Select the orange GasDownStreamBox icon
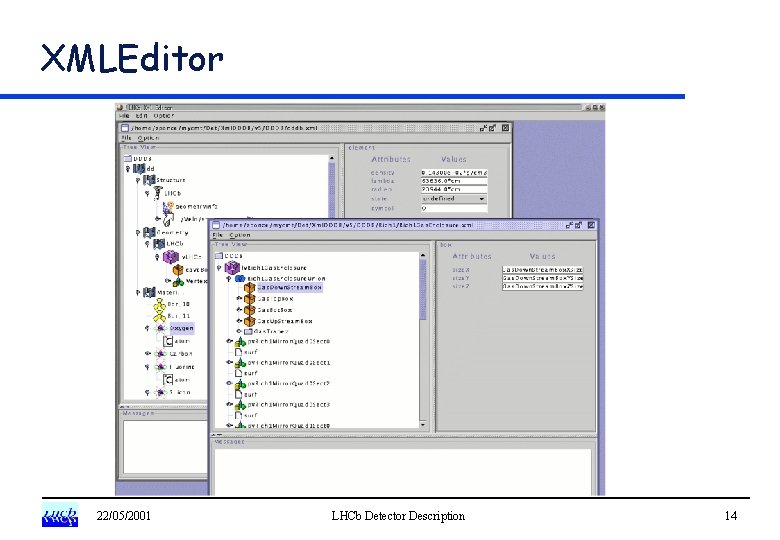This screenshot has width=780, height=540. point(249,287)
